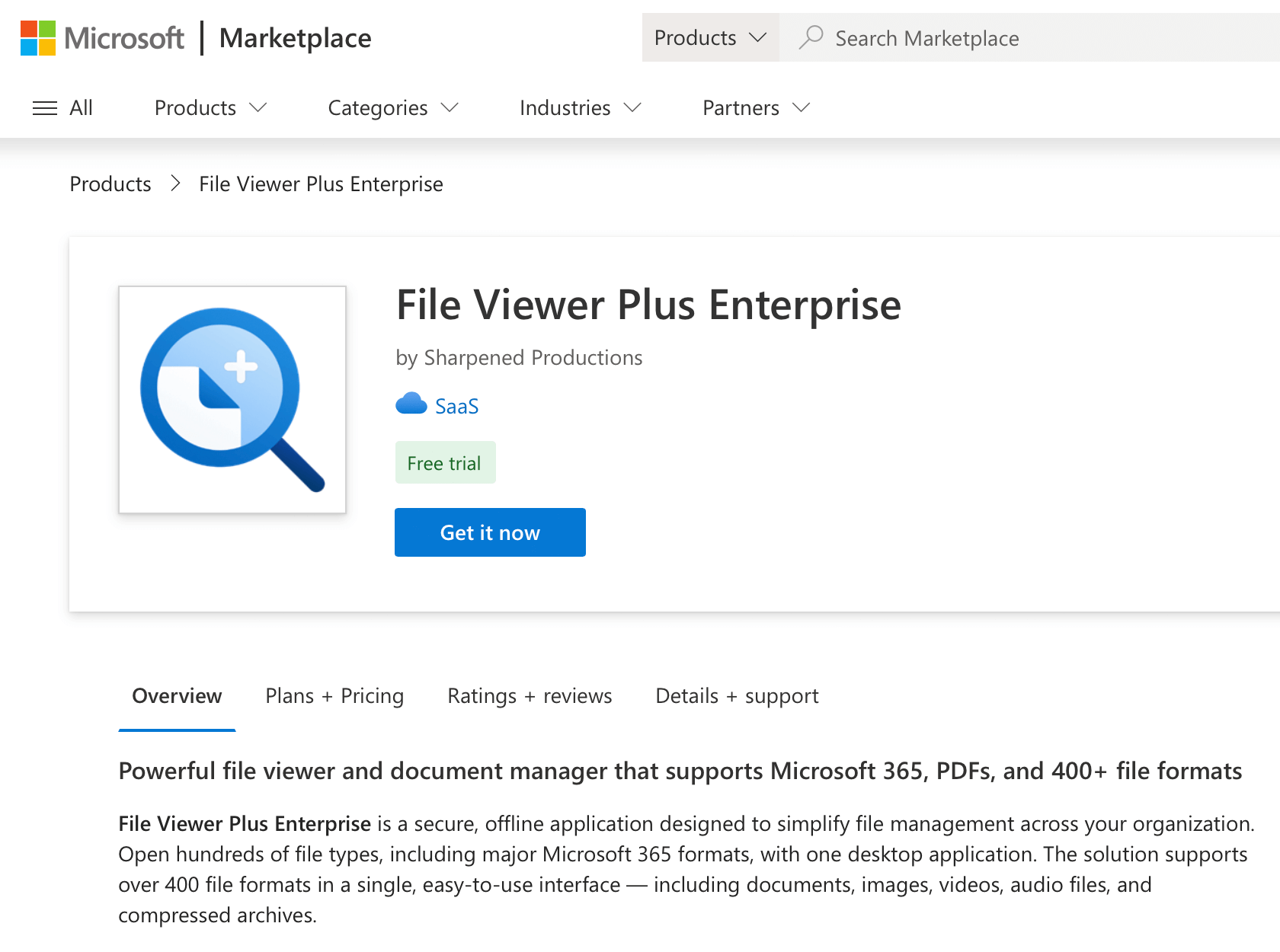Open the Products search scope dropdown
This screenshot has height=952, width=1280.
710,37
